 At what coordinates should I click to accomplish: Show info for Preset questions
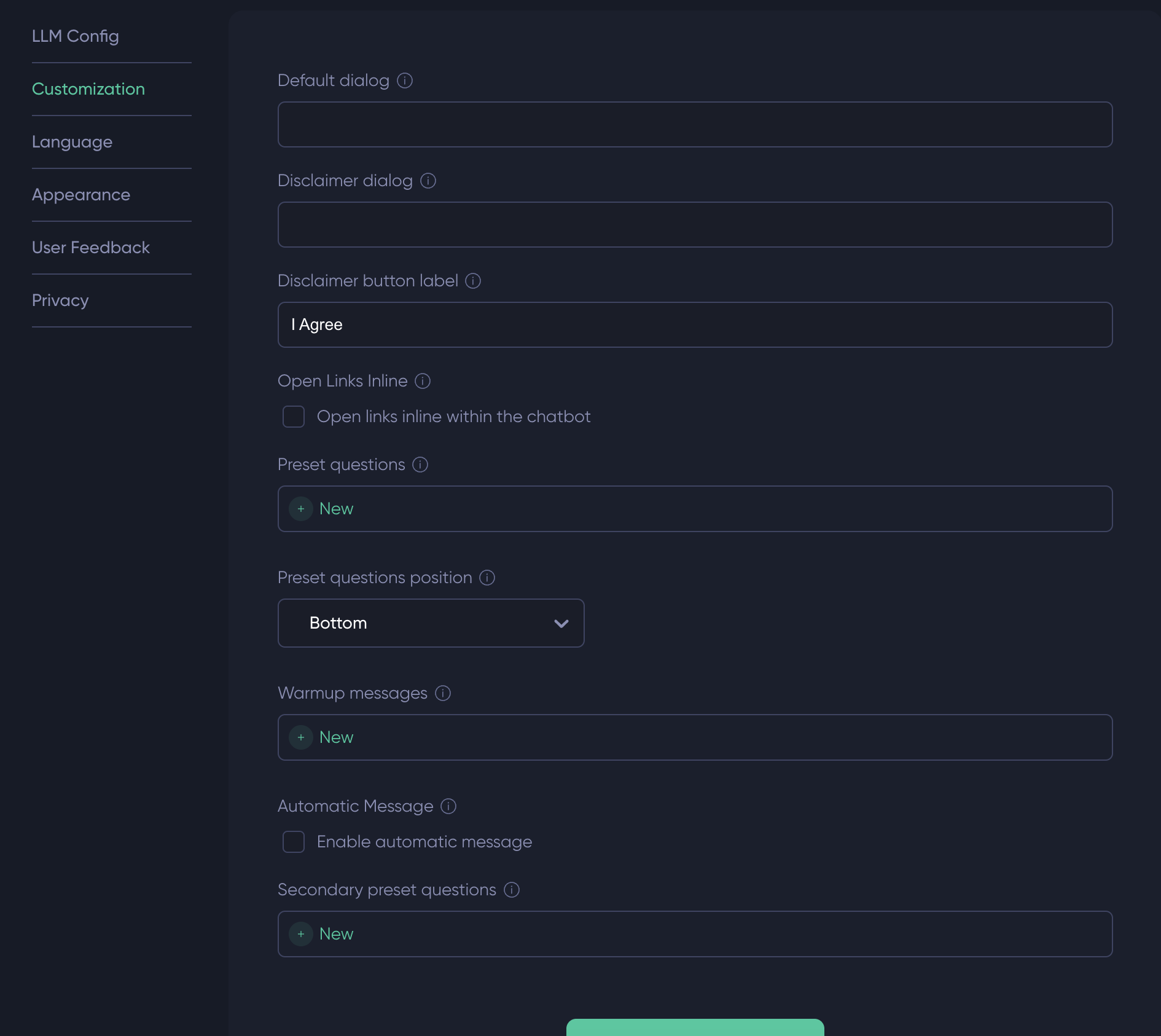coord(420,465)
